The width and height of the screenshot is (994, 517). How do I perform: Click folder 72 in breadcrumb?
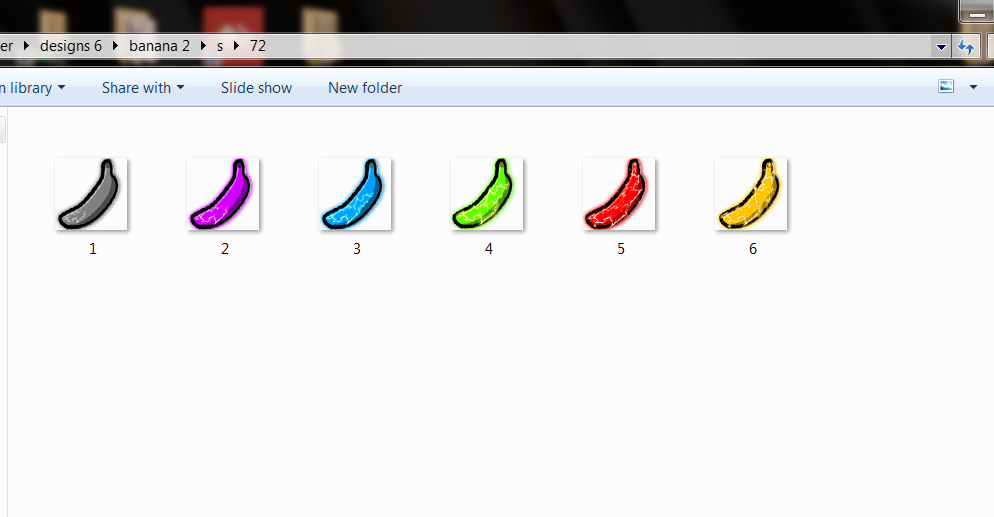tap(257, 46)
